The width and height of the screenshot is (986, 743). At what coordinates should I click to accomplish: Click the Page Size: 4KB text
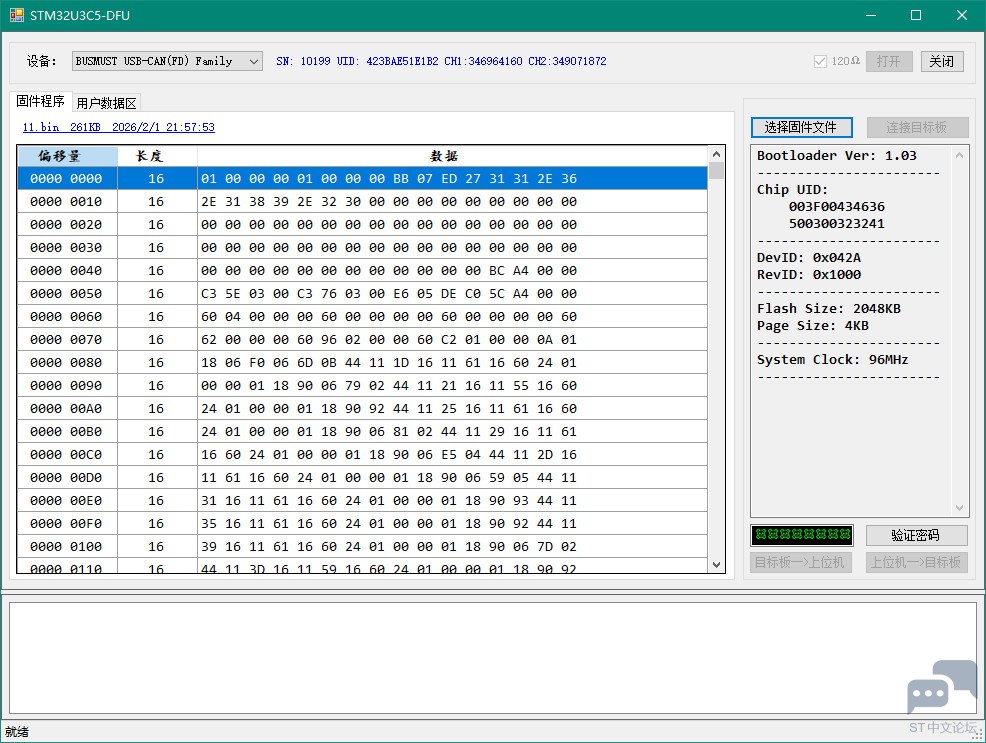coord(812,326)
